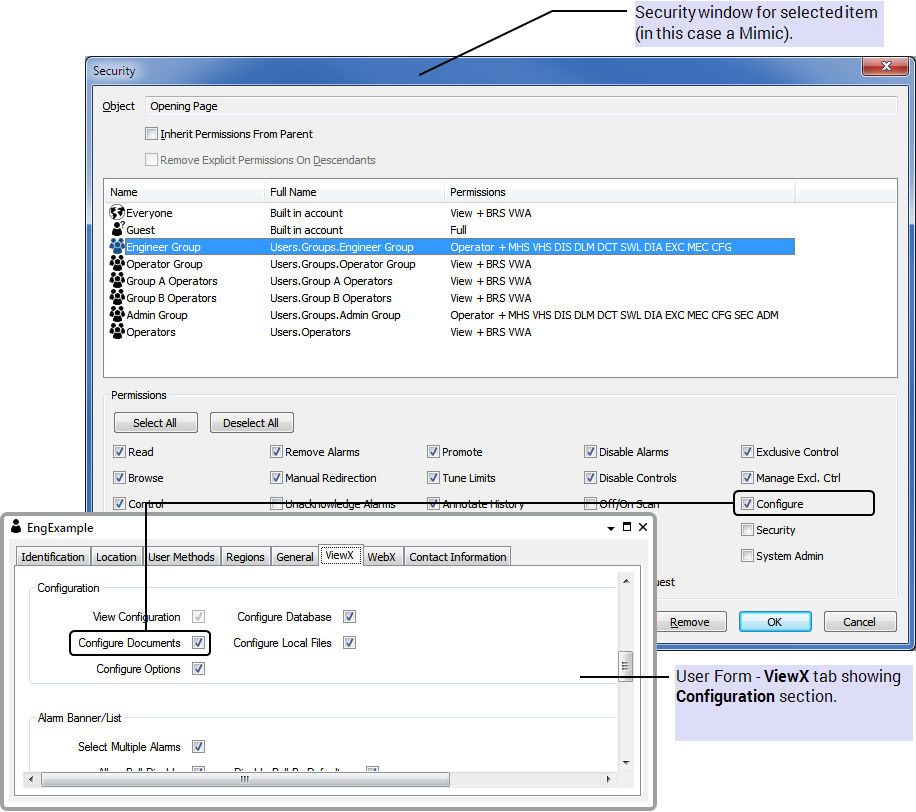Click the Guest 'Full' permissions cell
This screenshot has height=812, width=916.
point(458,230)
